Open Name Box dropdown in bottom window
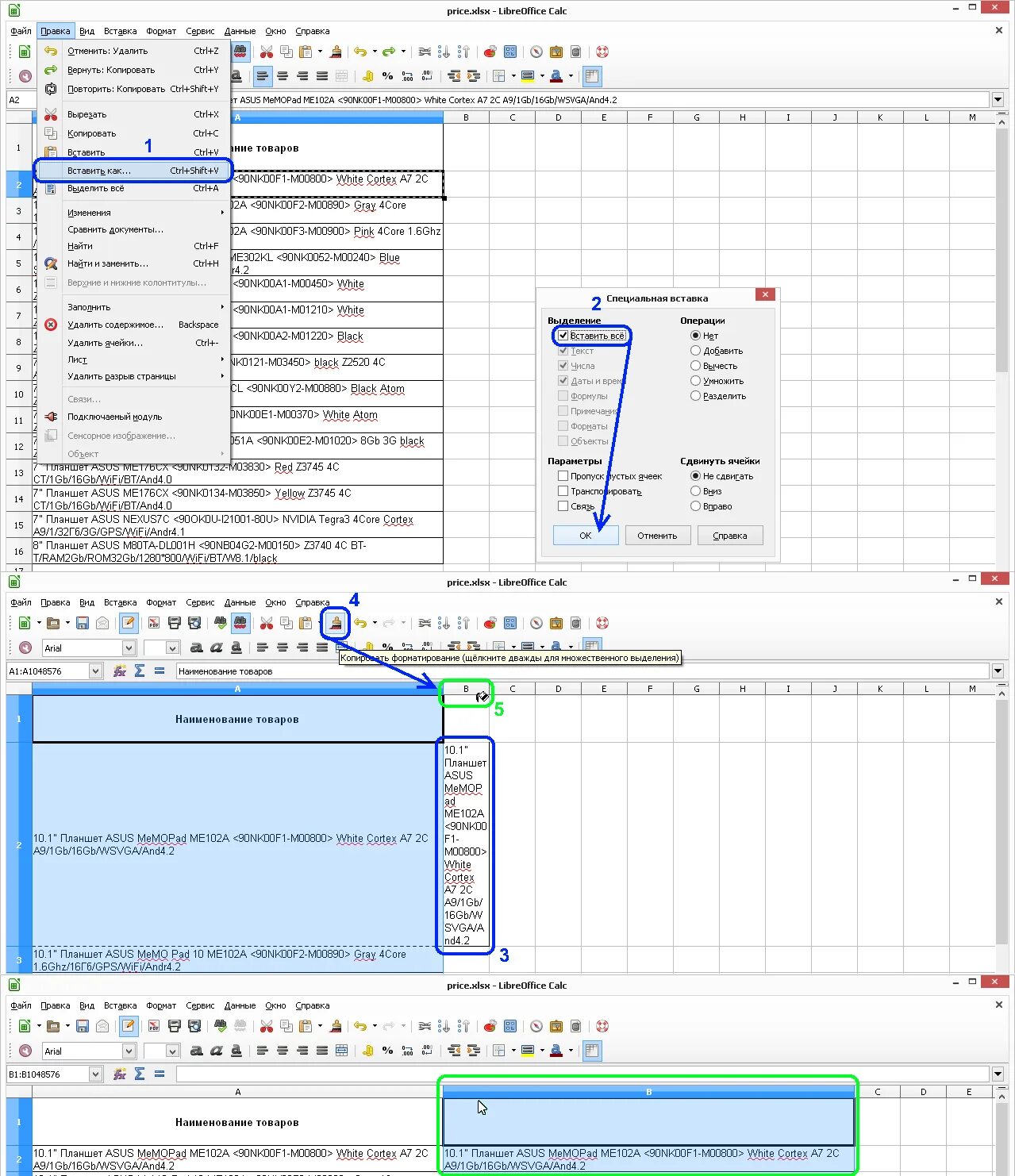 [x=96, y=1074]
